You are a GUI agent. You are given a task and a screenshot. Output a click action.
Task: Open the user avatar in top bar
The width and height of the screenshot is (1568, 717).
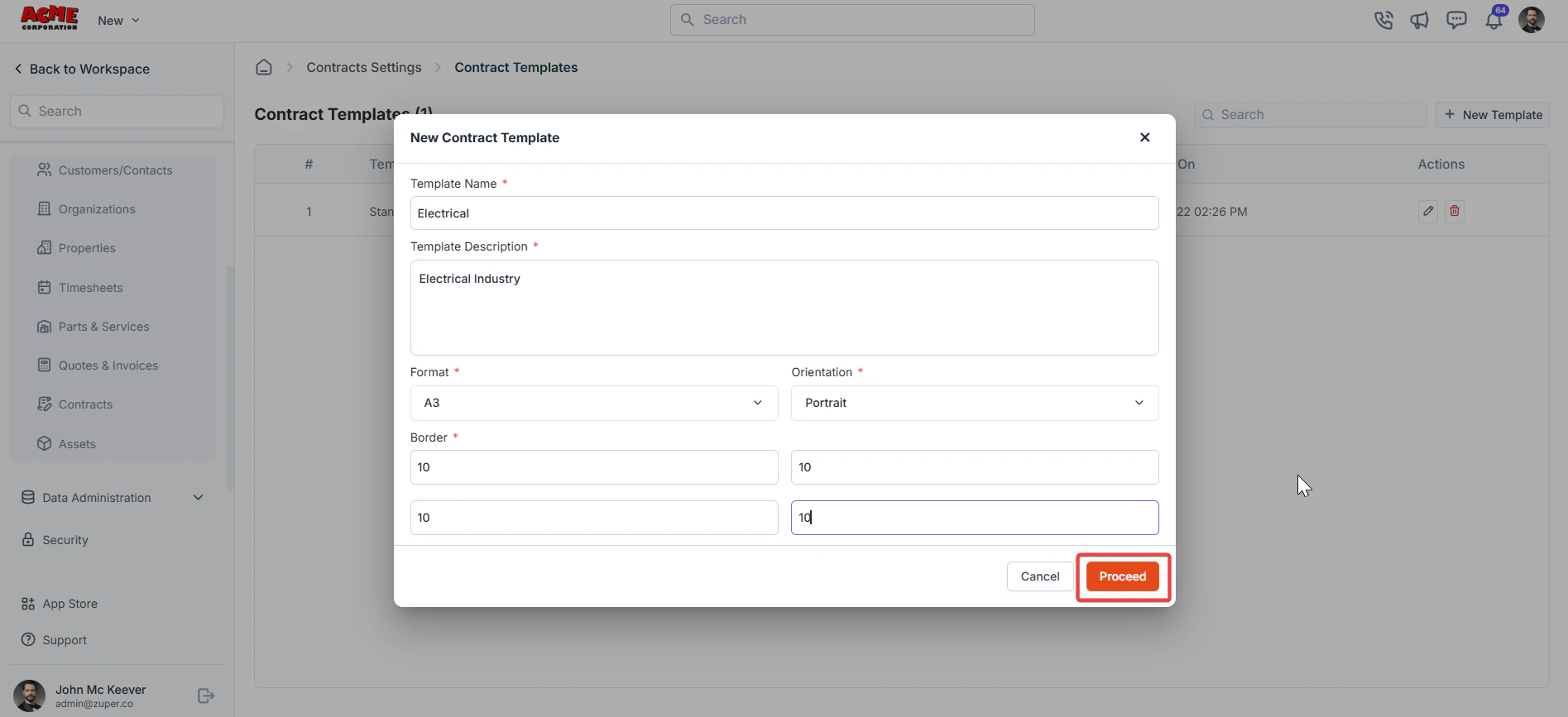pos(1532,20)
